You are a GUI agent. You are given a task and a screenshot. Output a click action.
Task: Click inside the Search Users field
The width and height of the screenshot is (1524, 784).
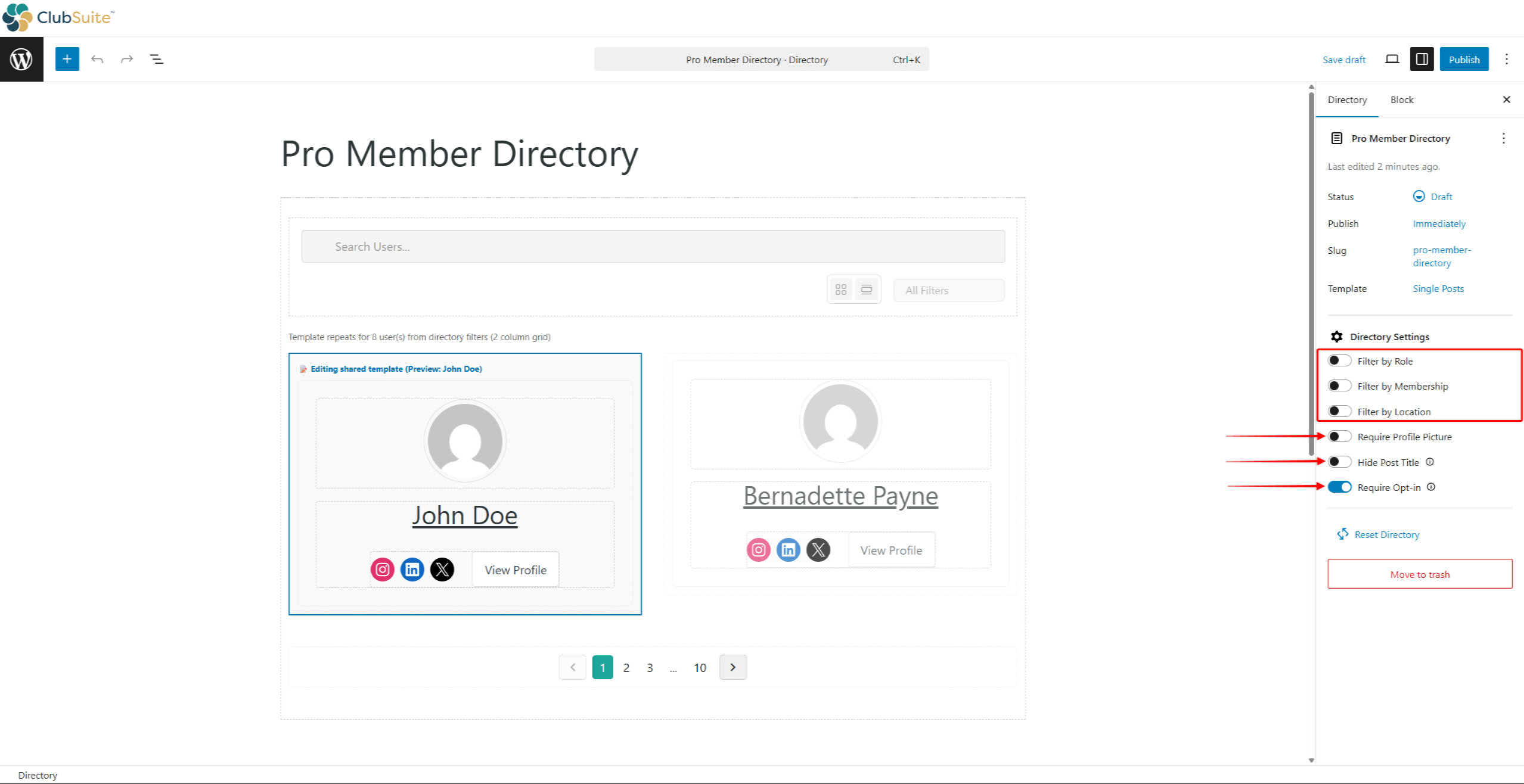pyautogui.click(x=653, y=246)
